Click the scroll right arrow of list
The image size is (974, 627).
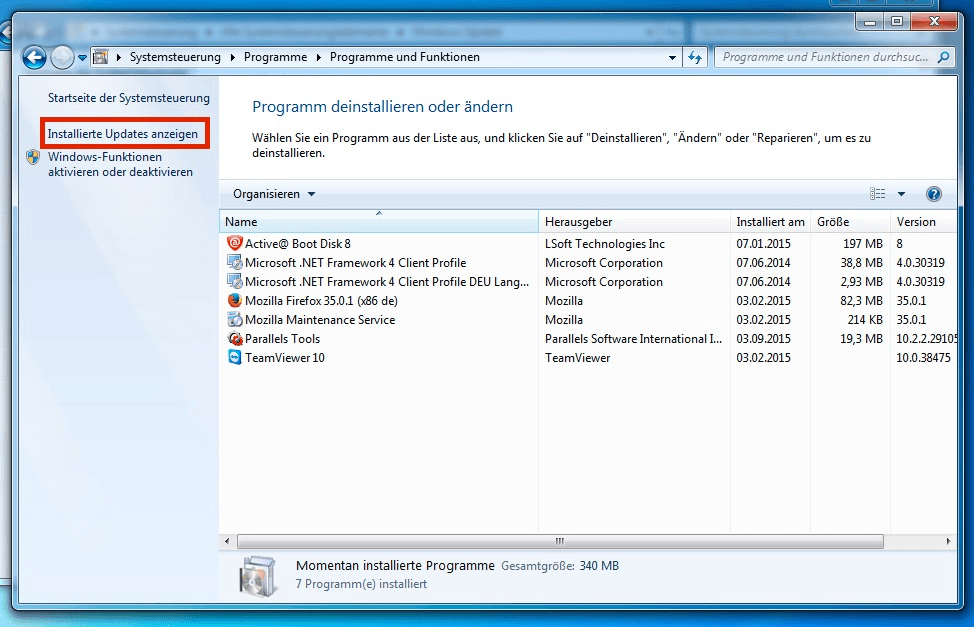948,541
